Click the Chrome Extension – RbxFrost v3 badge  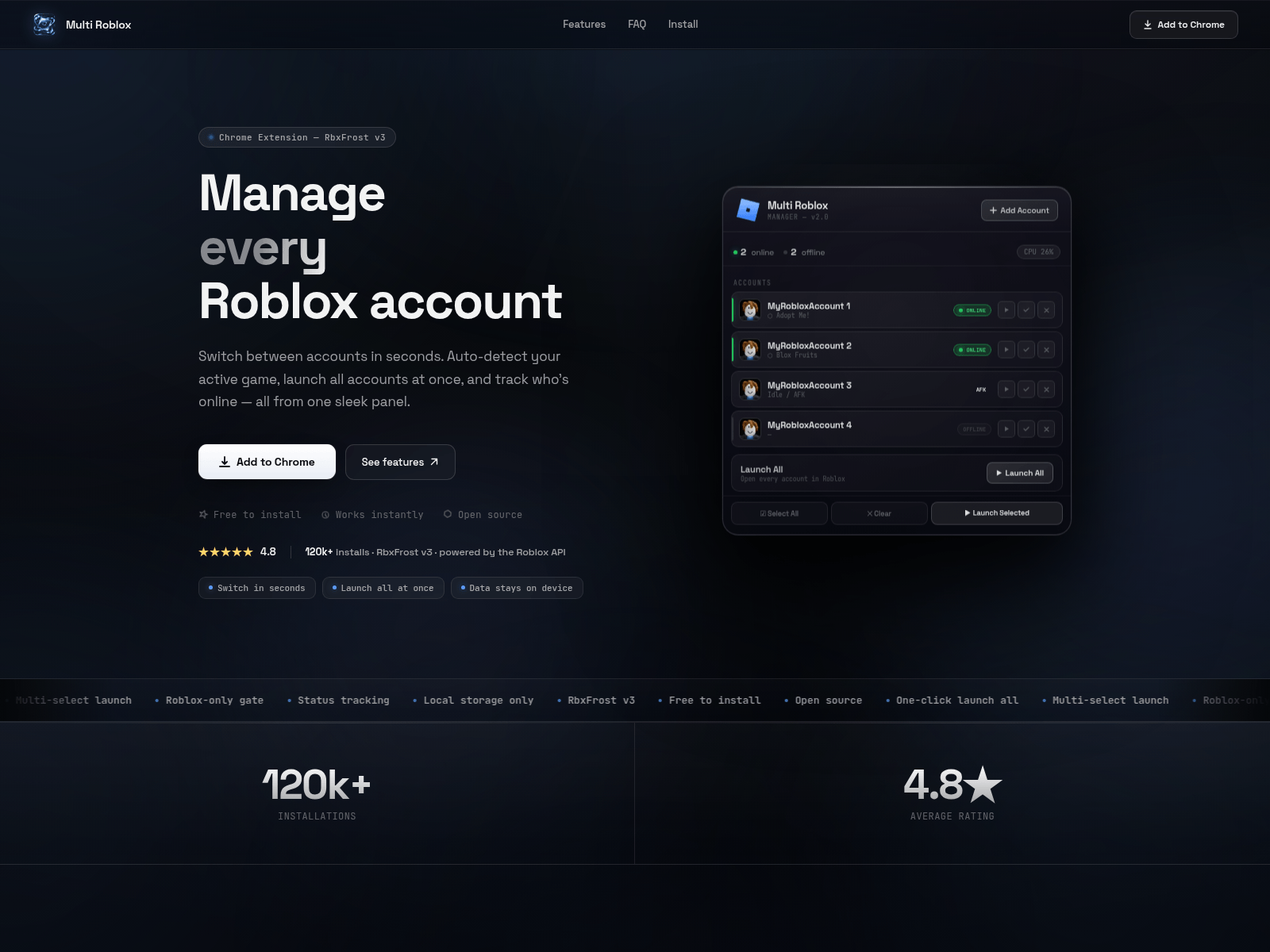pyautogui.click(x=297, y=137)
